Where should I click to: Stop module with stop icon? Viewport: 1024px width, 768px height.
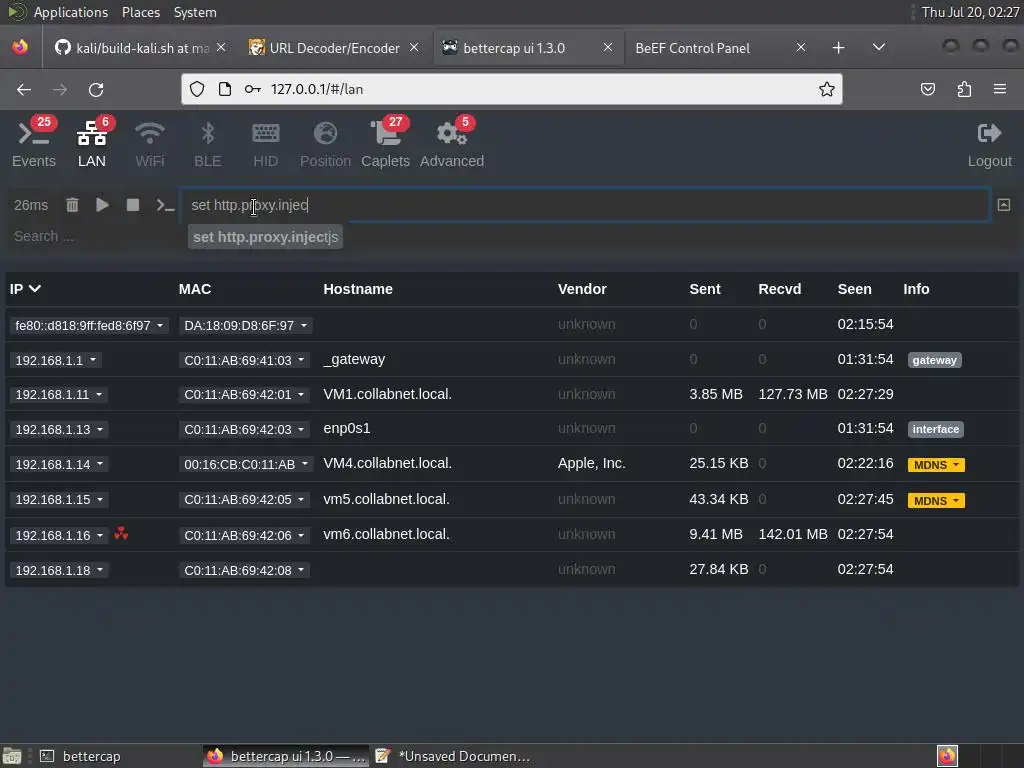pos(133,205)
